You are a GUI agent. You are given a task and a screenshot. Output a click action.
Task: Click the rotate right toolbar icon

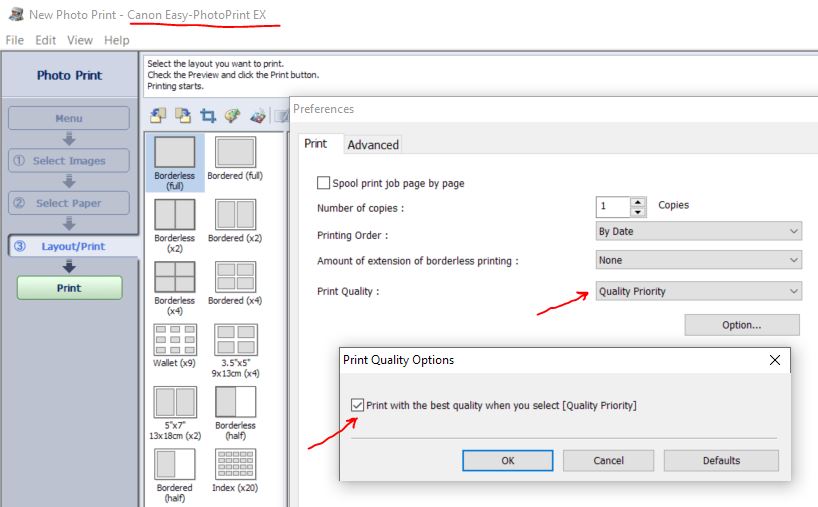tap(183, 116)
